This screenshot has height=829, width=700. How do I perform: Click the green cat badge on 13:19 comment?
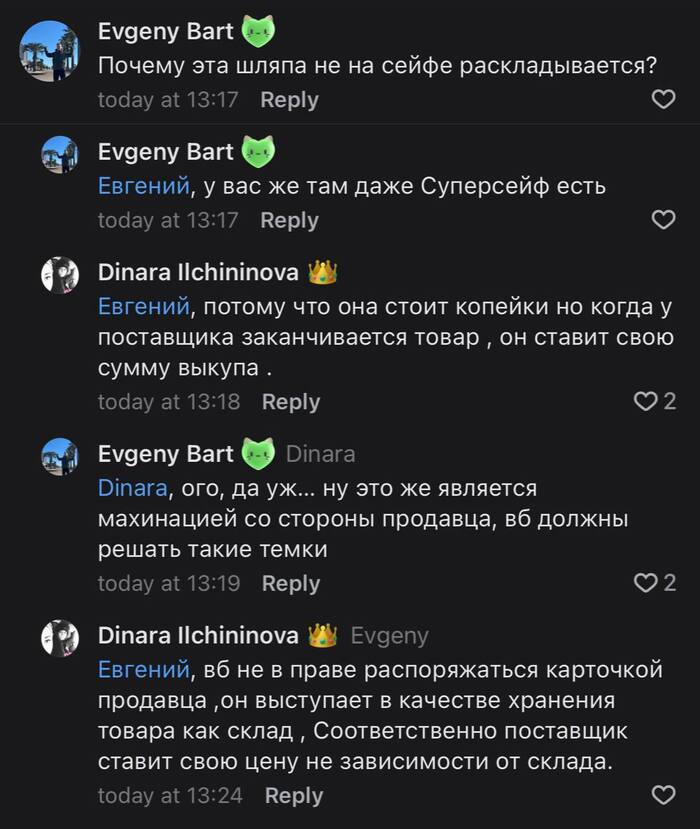257,455
